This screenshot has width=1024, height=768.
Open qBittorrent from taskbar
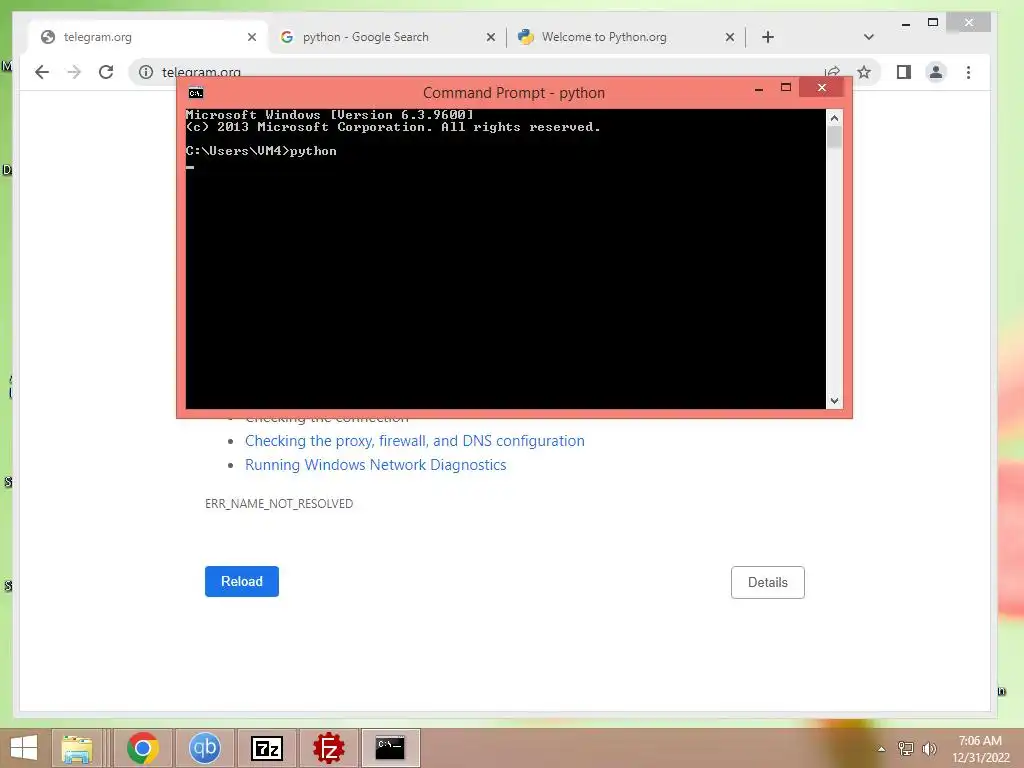pos(204,748)
